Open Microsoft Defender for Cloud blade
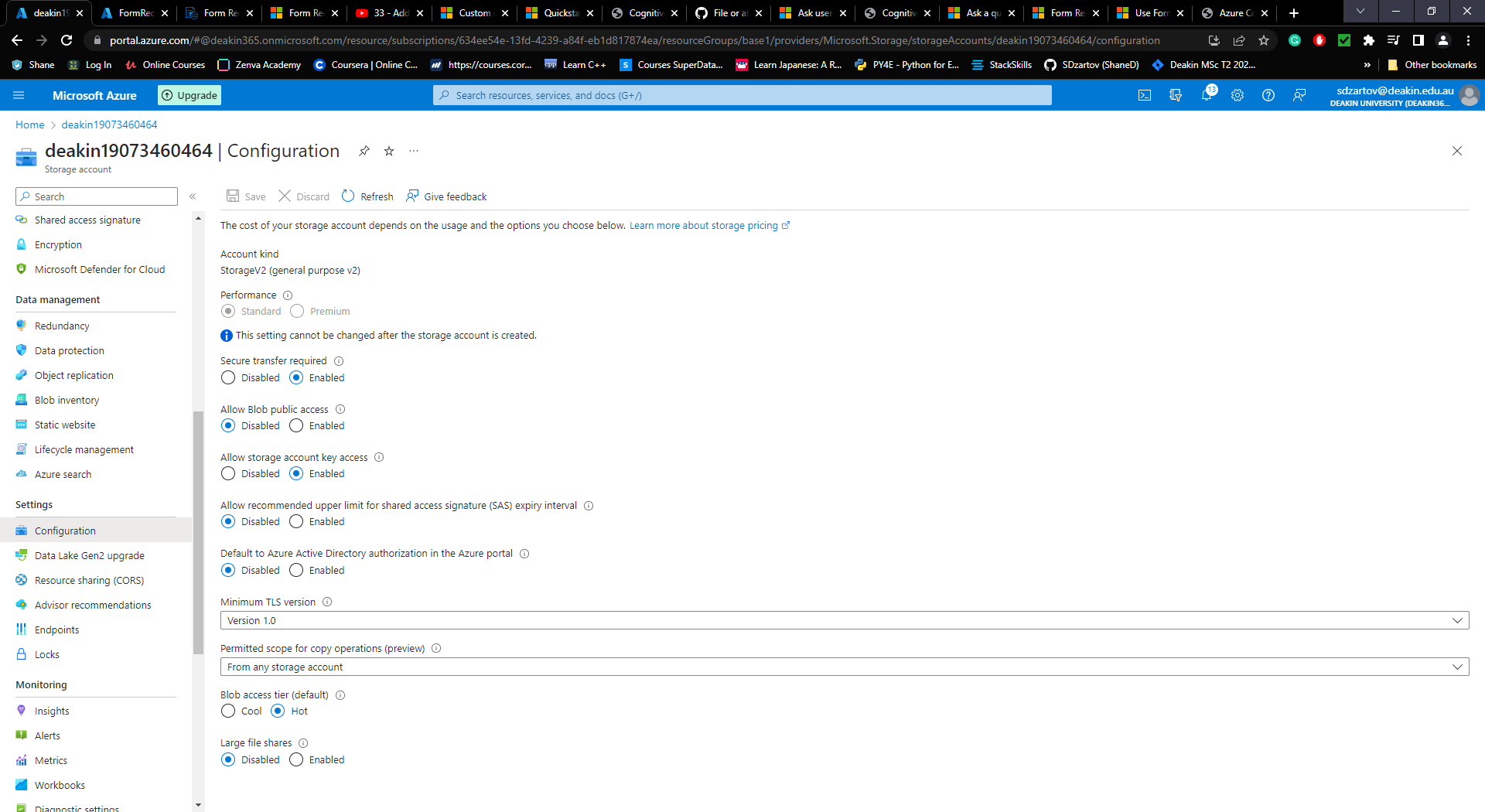This screenshot has height=812, width=1485. point(100,269)
